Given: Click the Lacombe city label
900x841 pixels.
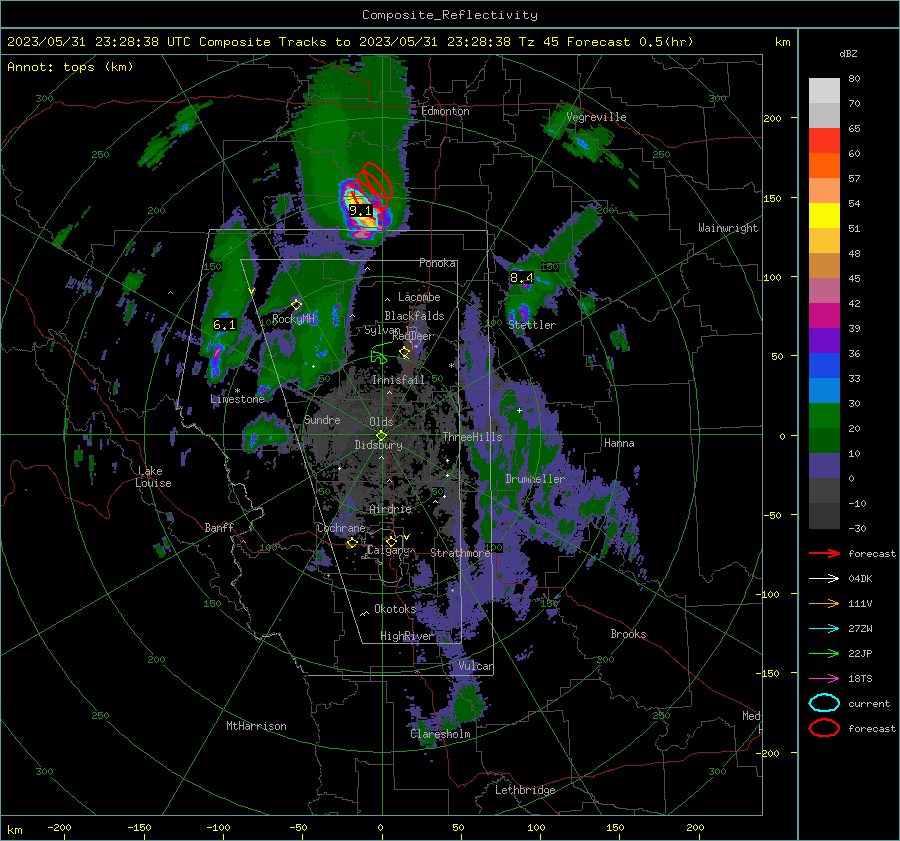Looking at the screenshot, I should pyautogui.click(x=419, y=297).
